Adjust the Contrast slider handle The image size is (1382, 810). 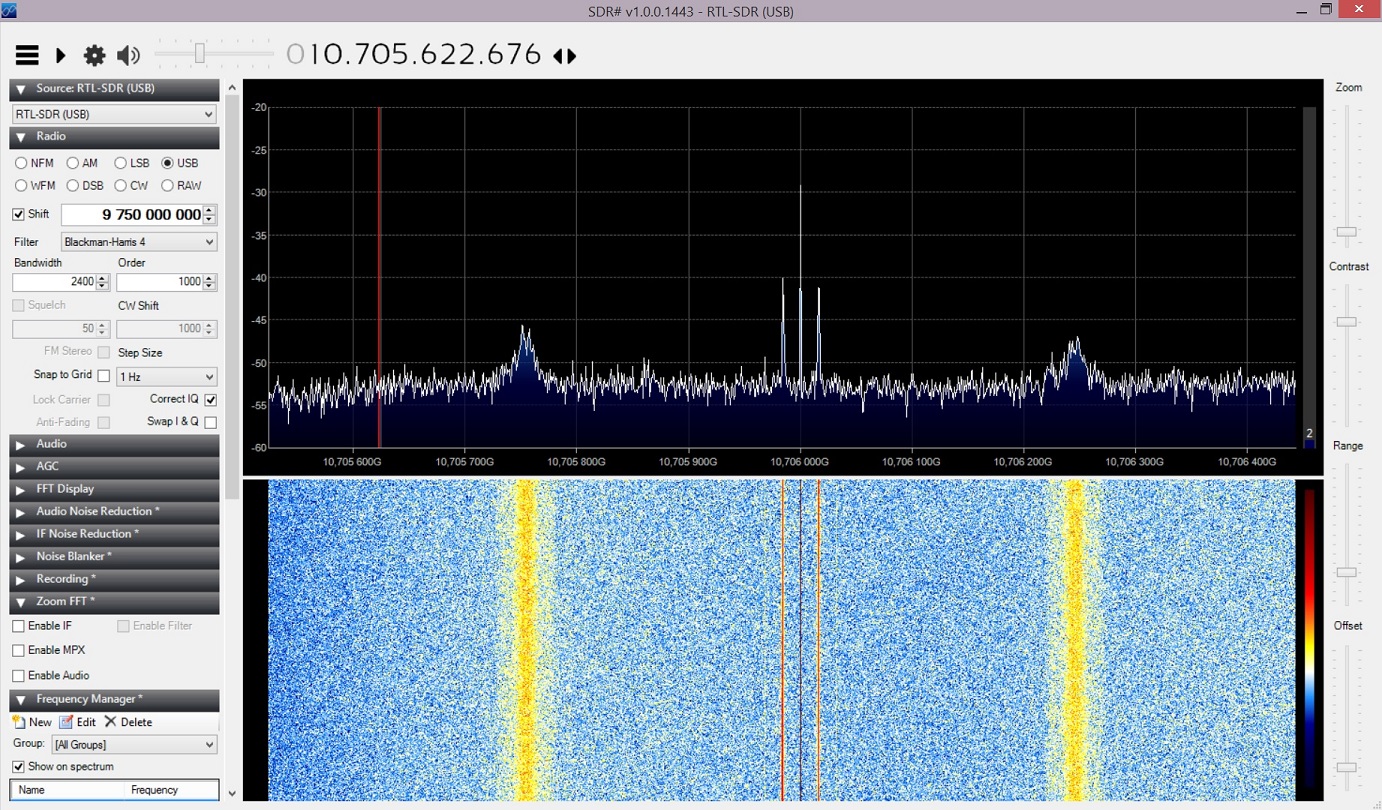(x=1347, y=322)
